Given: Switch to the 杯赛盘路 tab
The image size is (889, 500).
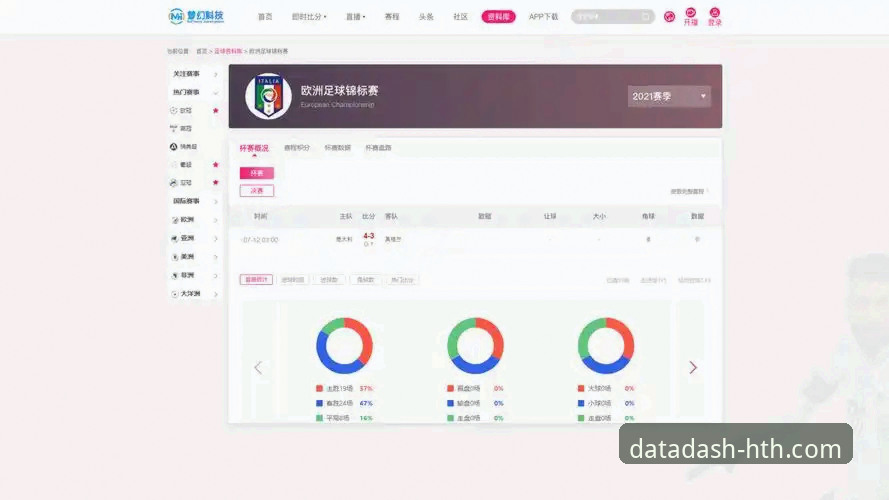Looking at the screenshot, I should [x=378, y=148].
